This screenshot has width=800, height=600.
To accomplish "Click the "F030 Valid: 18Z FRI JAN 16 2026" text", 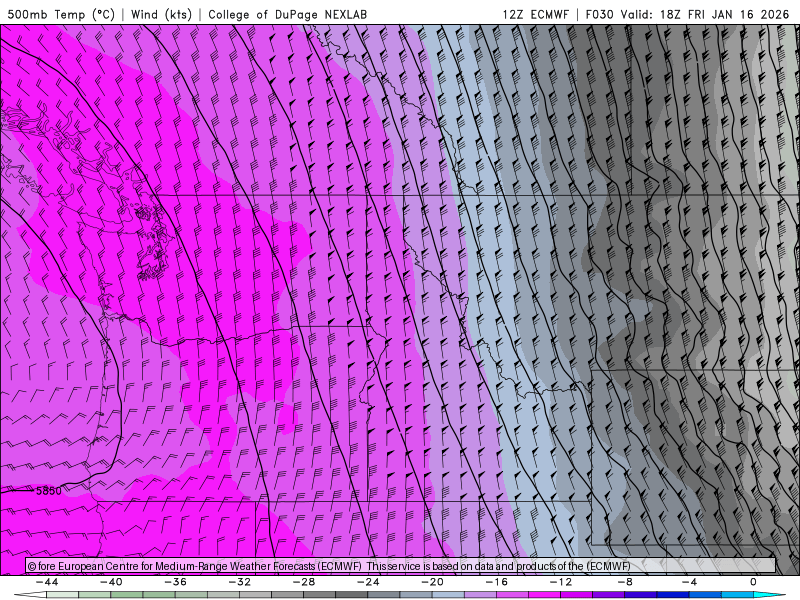I will [687, 14].
